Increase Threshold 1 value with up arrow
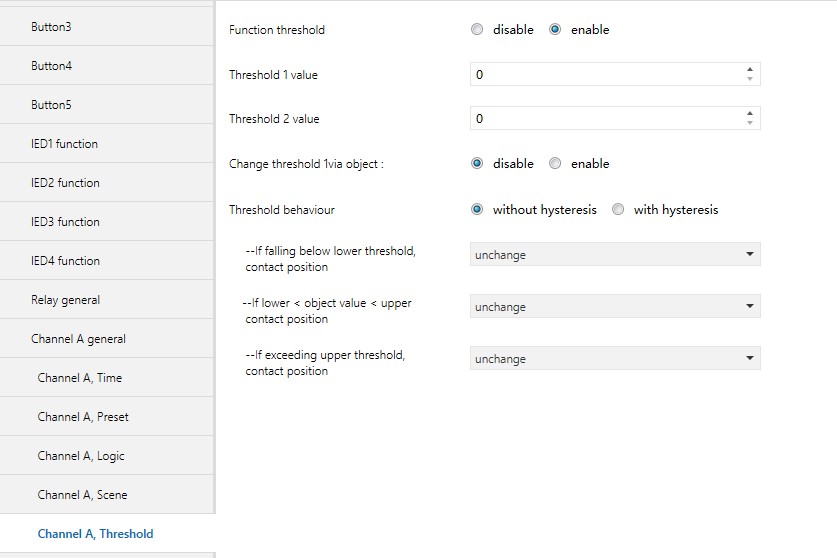This screenshot has width=837, height=558. (750, 70)
